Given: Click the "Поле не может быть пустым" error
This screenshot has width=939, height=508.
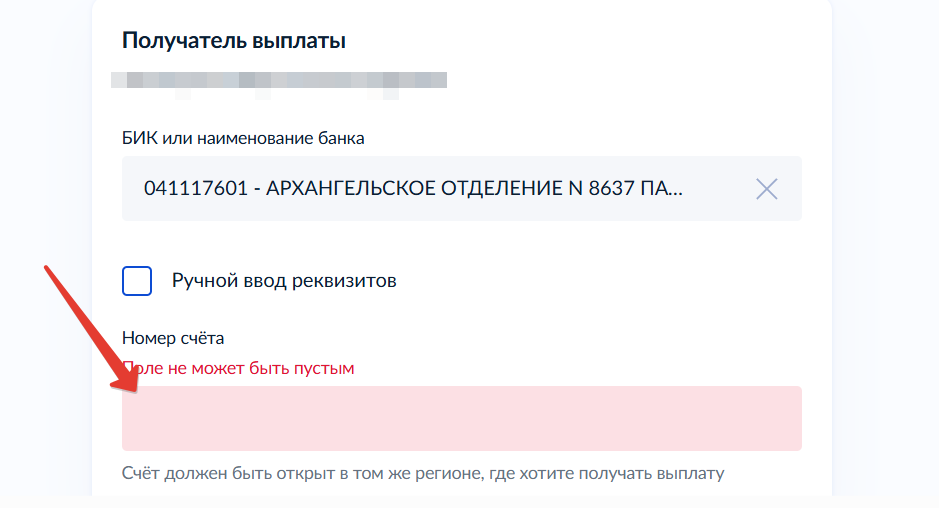Looking at the screenshot, I should click(238, 368).
